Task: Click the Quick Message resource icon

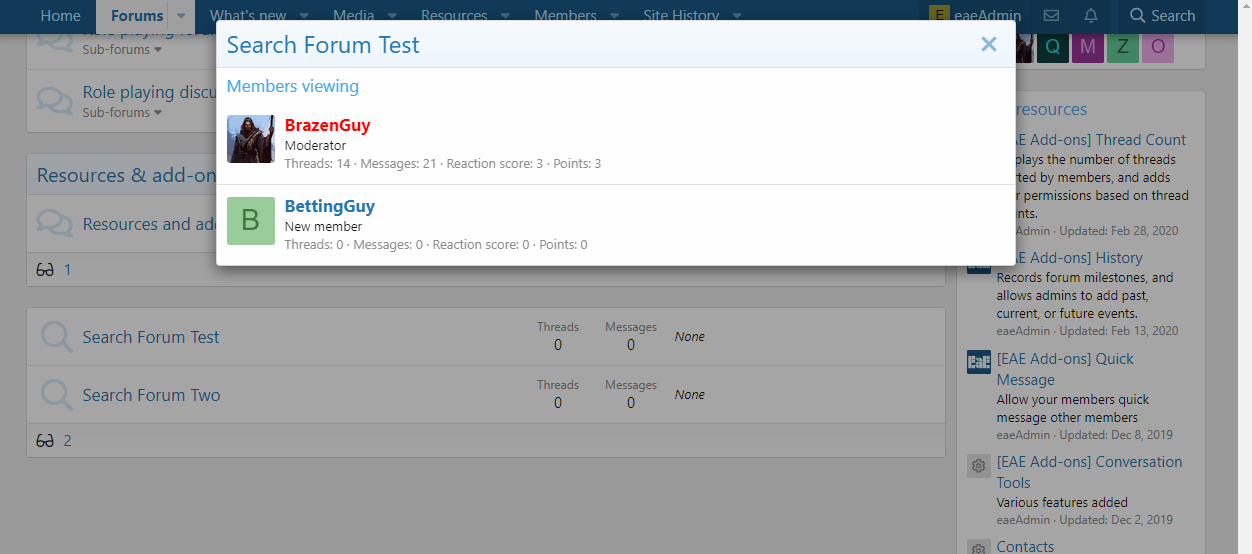Action: (979, 362)
